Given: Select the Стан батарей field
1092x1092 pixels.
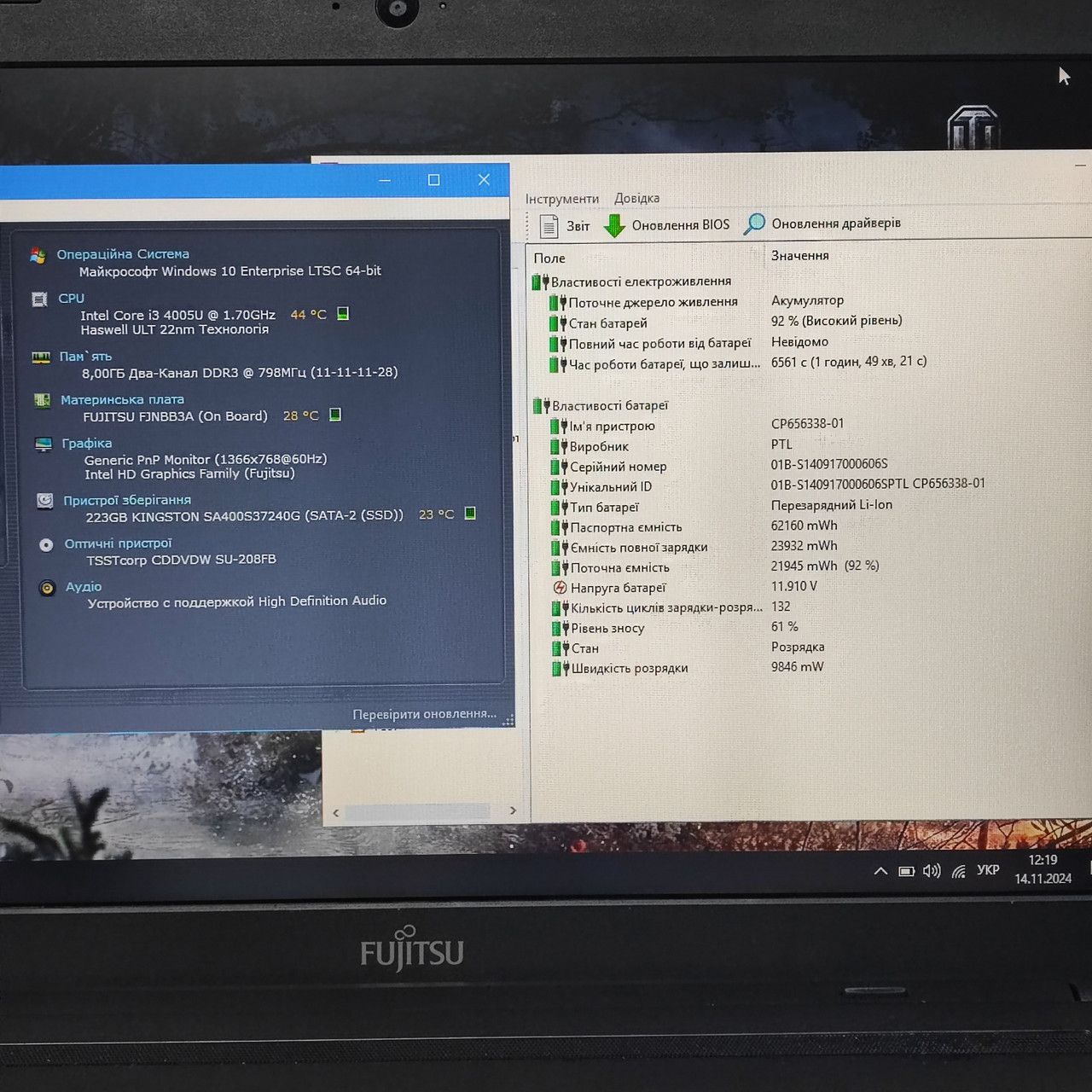Looking at the screenshot, I should coord(607,323).
